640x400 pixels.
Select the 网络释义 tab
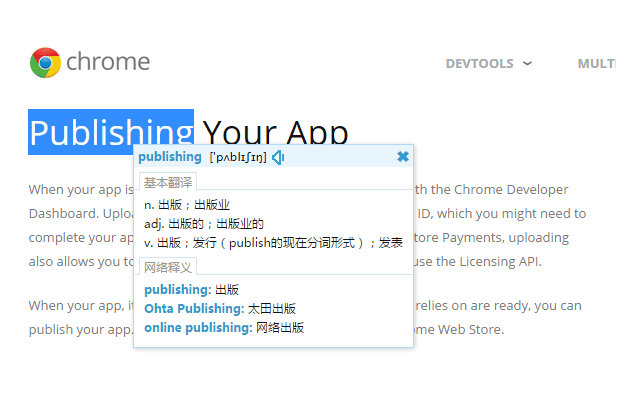click(x=168, y=267)
